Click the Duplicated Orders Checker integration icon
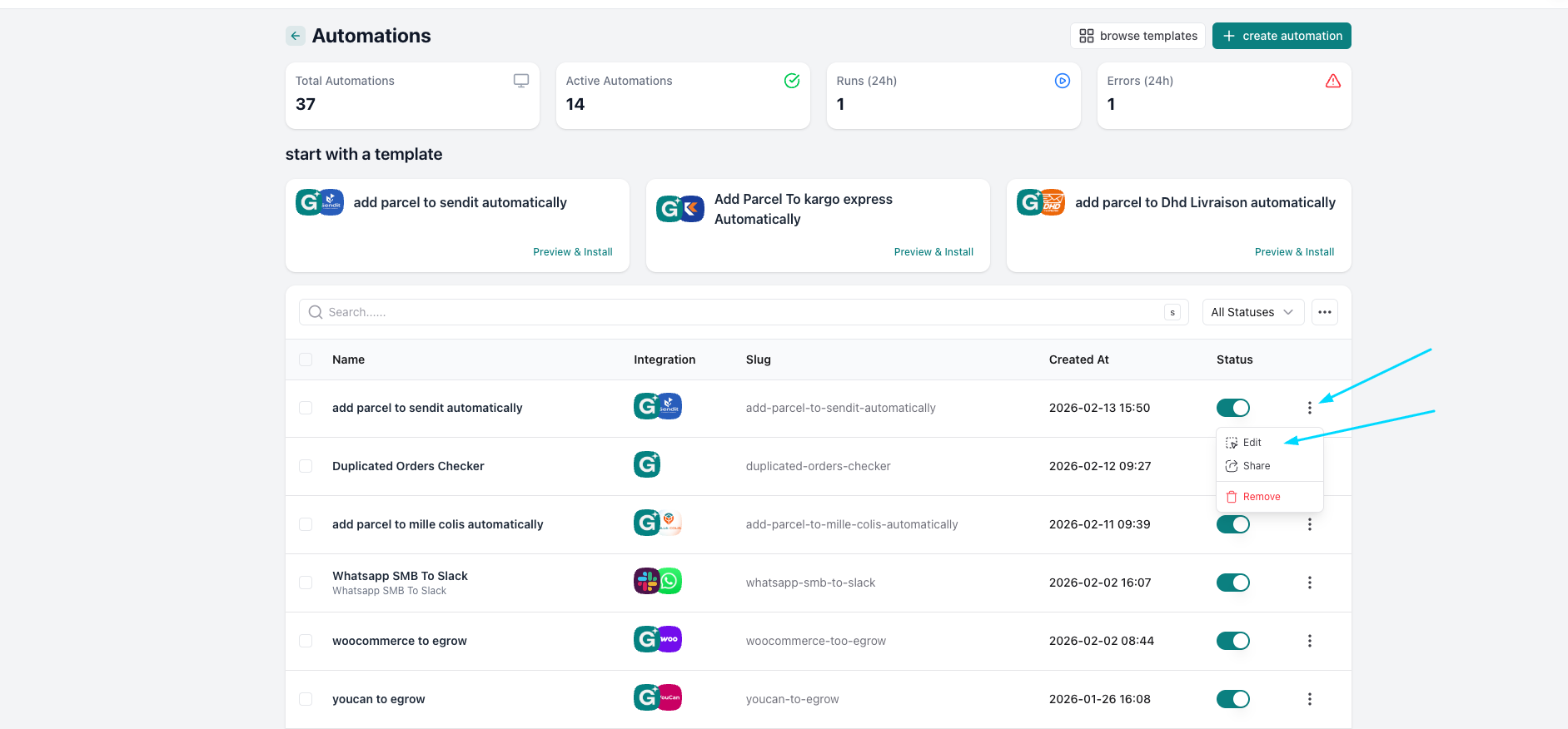Screen dimensions: 1568x729 click(x=647, y=464)
